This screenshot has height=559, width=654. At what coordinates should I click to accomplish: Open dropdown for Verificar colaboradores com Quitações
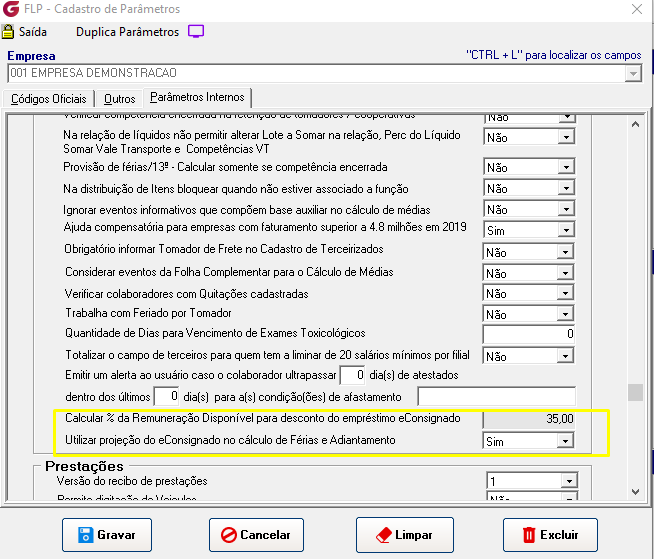(565, 294)
